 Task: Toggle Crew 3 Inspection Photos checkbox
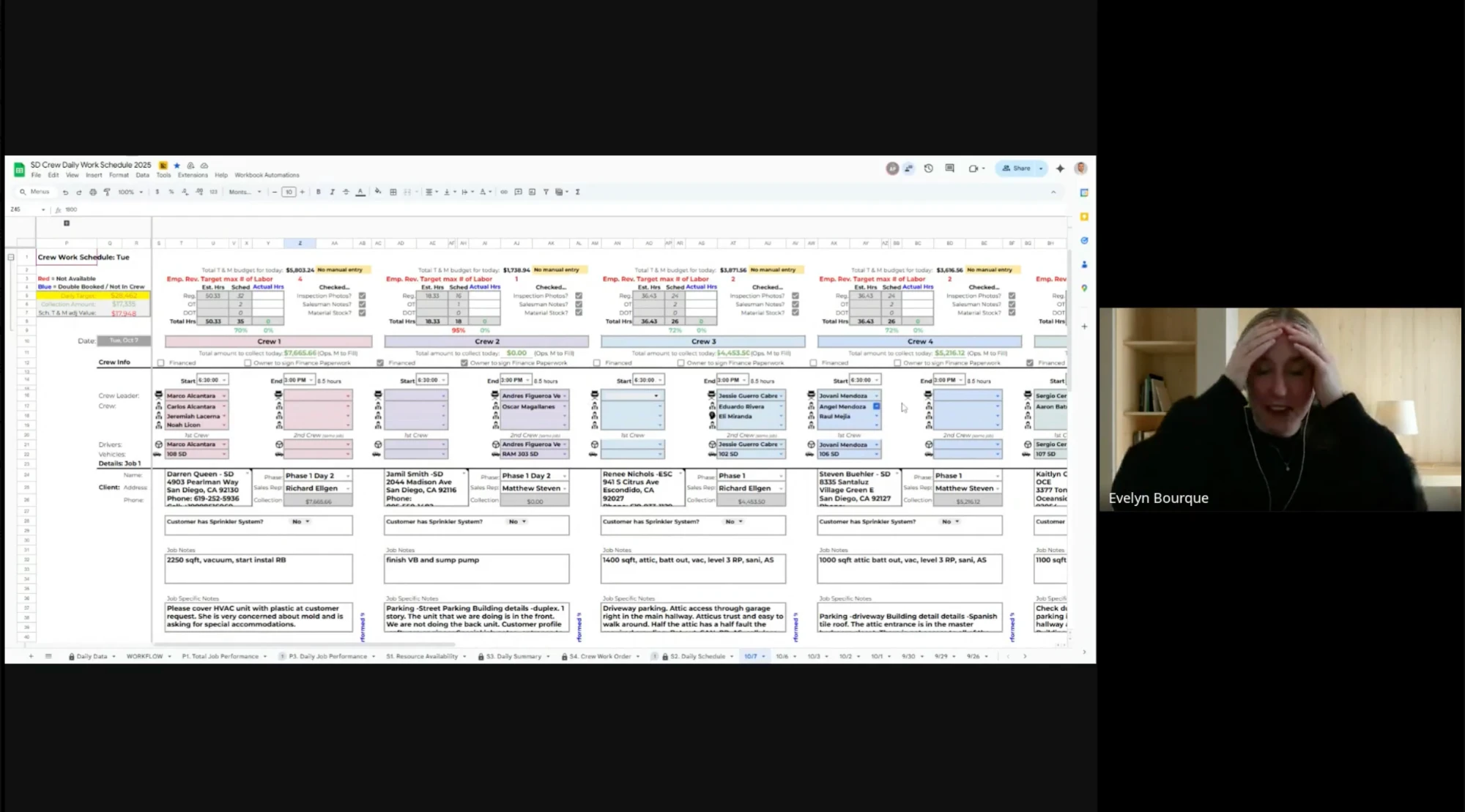click(795, 296)
